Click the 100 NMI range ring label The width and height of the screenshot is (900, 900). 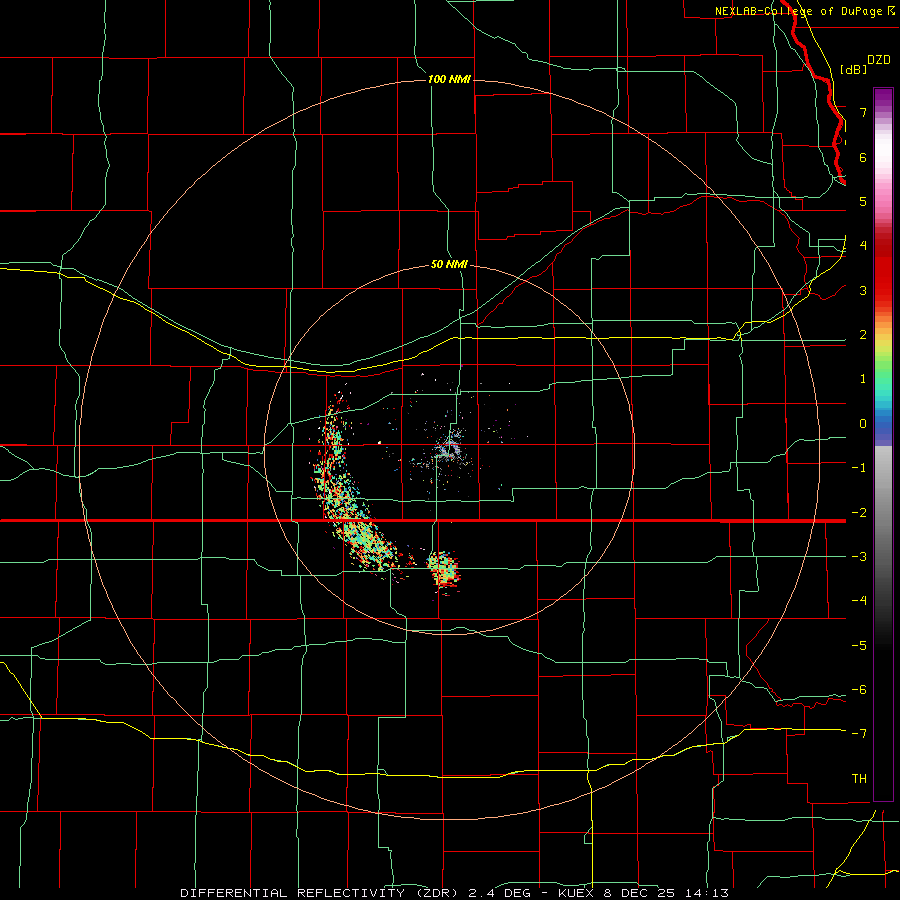(x=449, y=79)
